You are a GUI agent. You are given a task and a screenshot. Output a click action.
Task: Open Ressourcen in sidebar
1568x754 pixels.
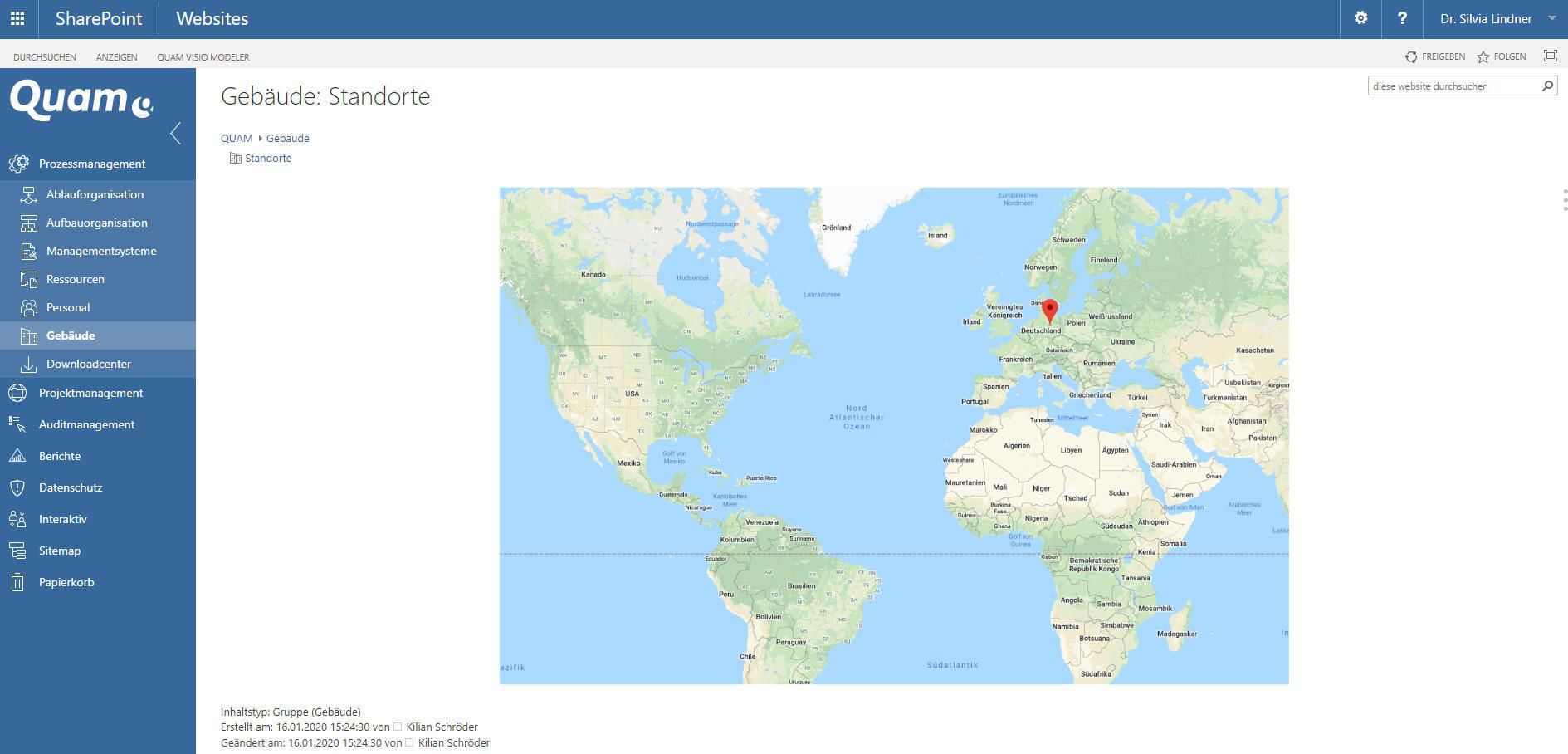tap(76, 279)
